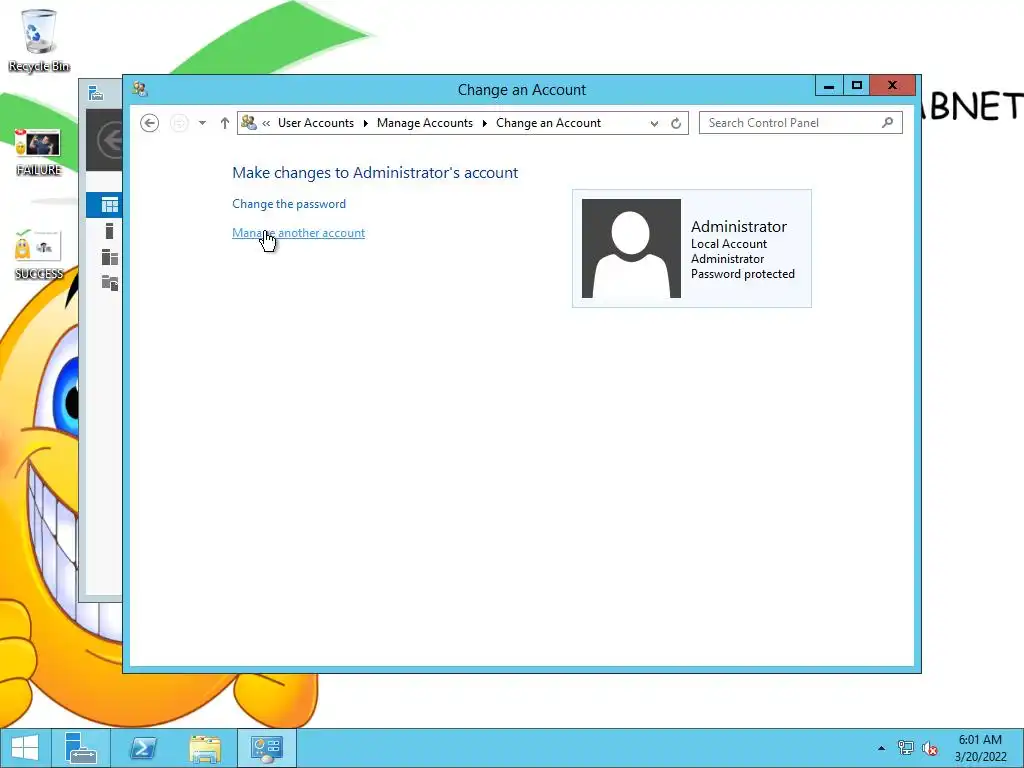The width and height of the screenshot is (1024, 768).
Task: Click the Back arrow in Change an Account
Action: pyautogui.click(x=150, y=123)
